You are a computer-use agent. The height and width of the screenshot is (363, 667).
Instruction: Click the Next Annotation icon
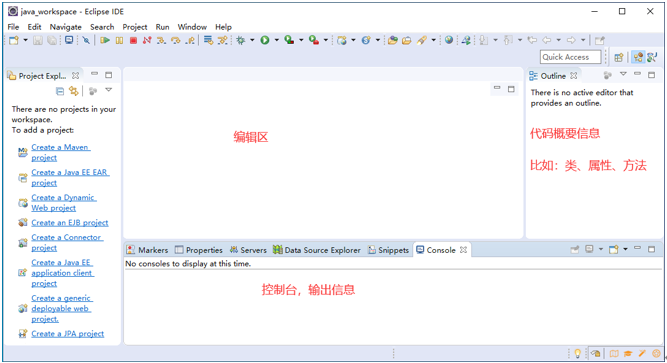(x=484, y=40)
